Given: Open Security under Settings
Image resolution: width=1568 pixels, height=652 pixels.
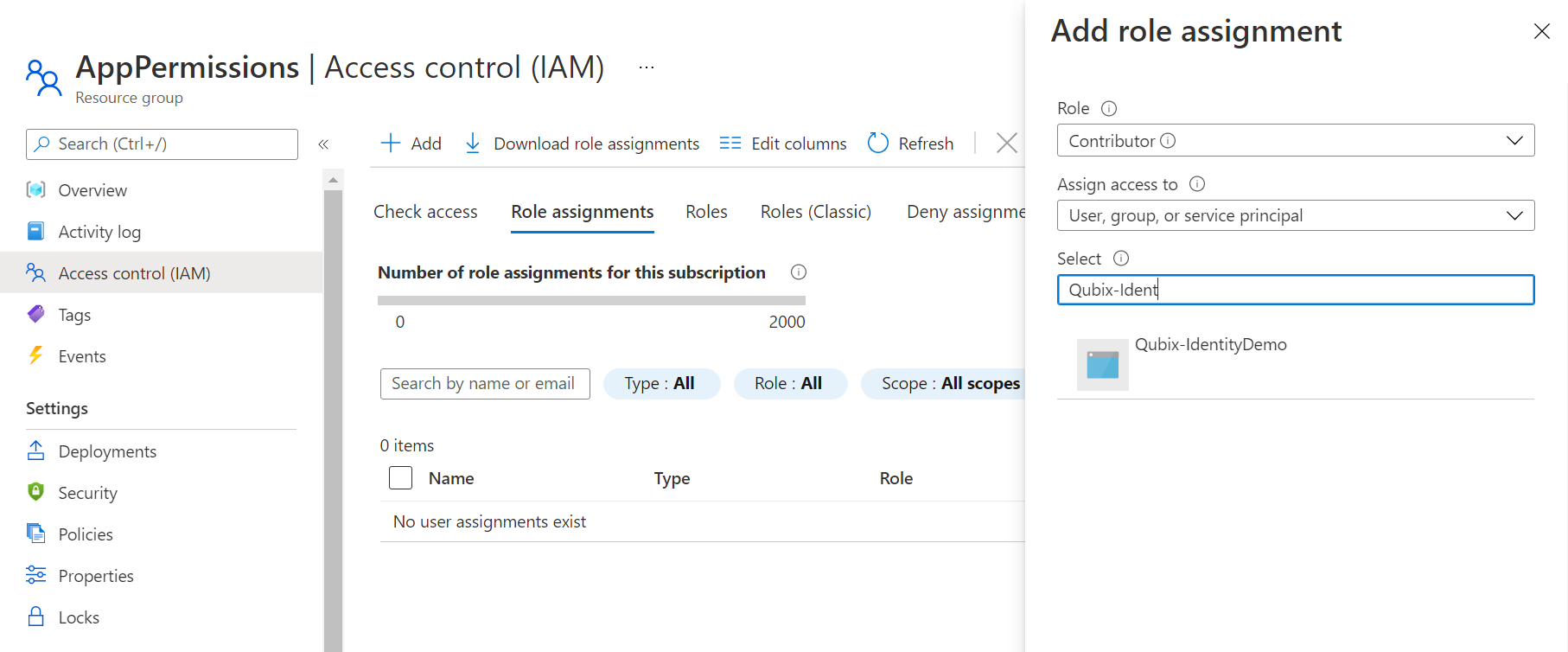Looking at the screenshot, I should tap(161, 492).
